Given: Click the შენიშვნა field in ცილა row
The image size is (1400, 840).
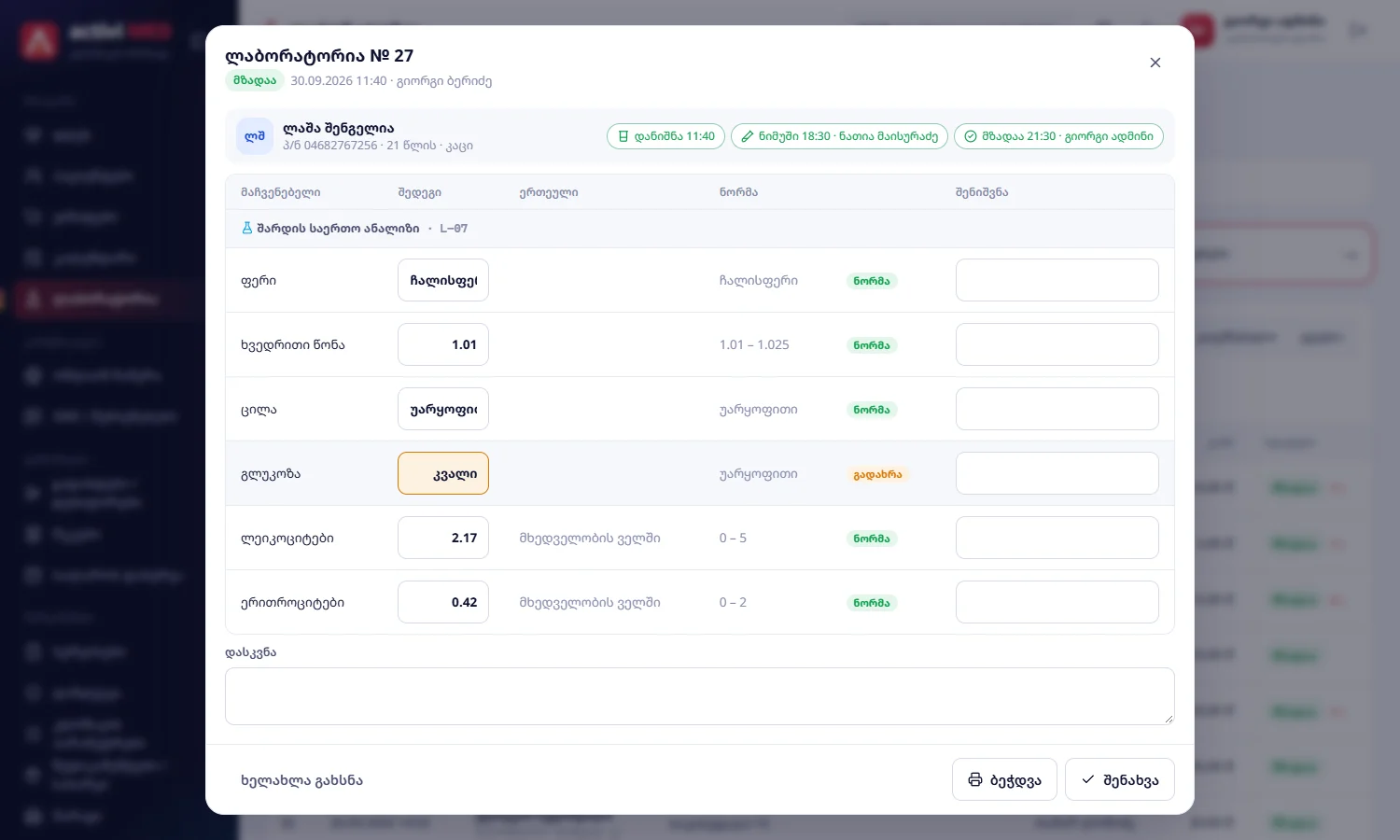Looking at the screenshot, I should click(1057, 409).
